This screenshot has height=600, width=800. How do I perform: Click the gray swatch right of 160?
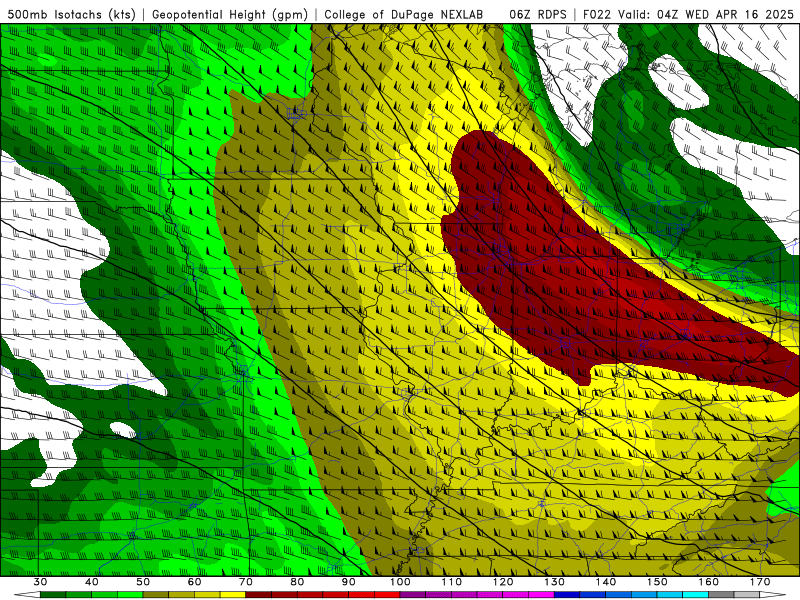click(x=721, y=595)
